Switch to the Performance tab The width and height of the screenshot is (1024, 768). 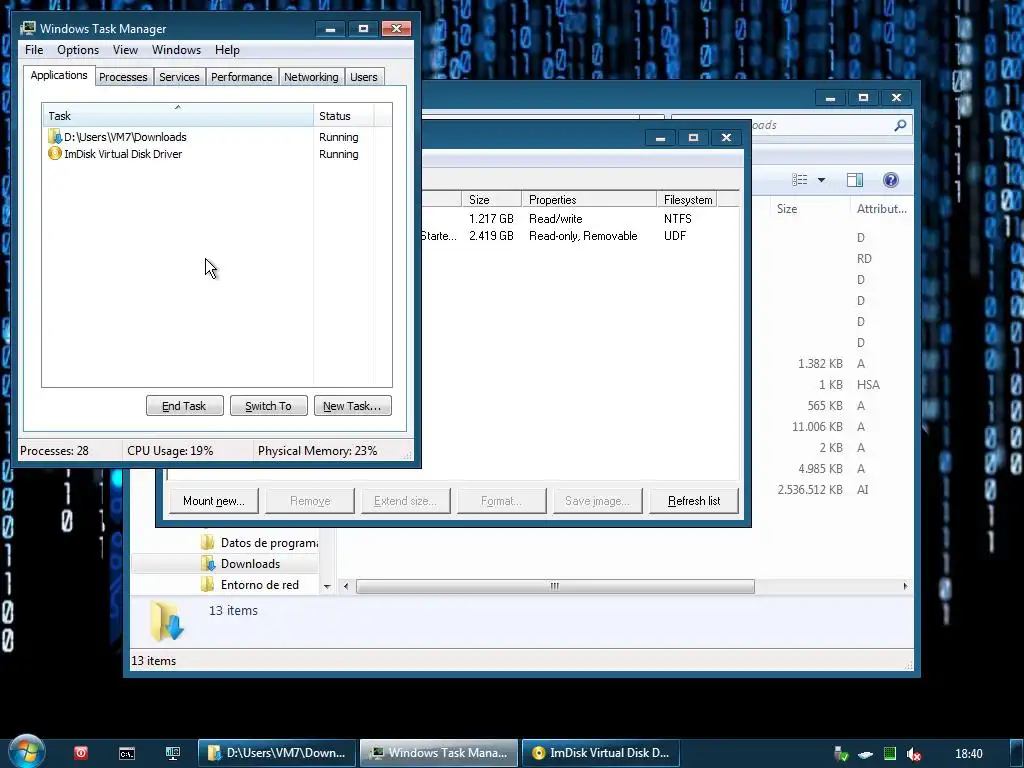point(242,77)
